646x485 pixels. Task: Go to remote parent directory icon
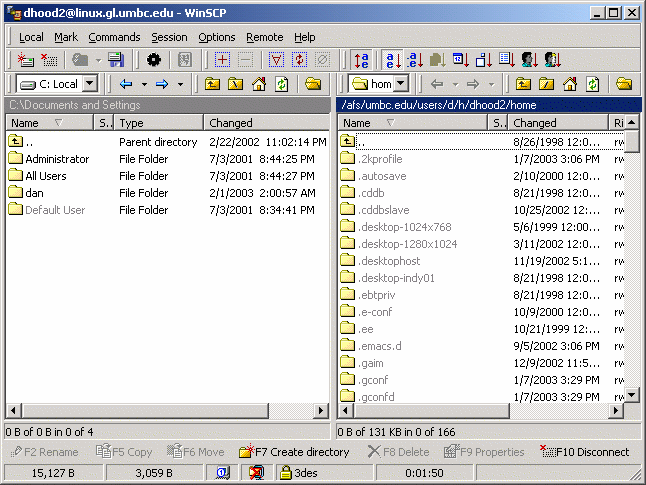tap(523, 84)
